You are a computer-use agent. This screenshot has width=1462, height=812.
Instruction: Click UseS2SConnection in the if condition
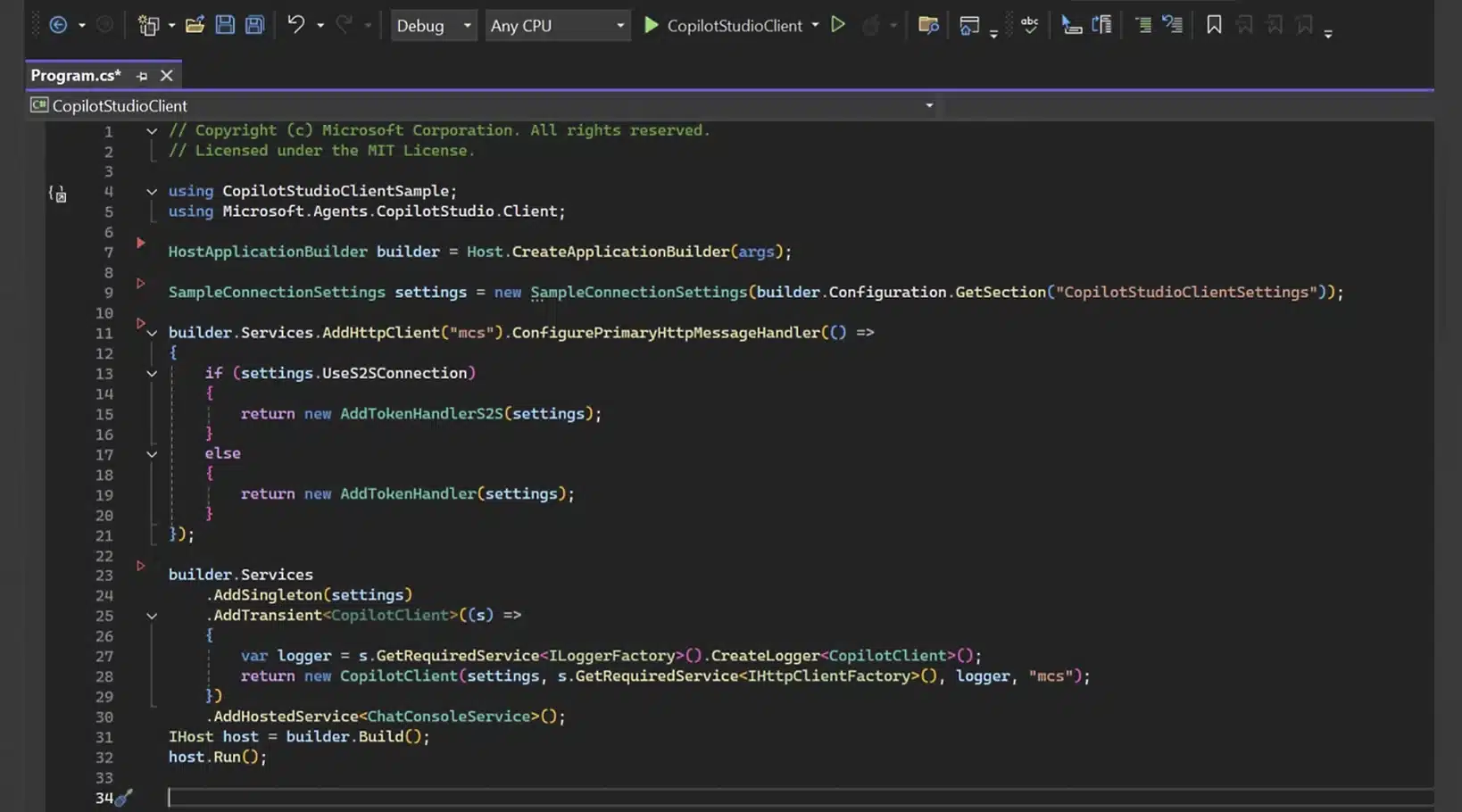(395, 373)
